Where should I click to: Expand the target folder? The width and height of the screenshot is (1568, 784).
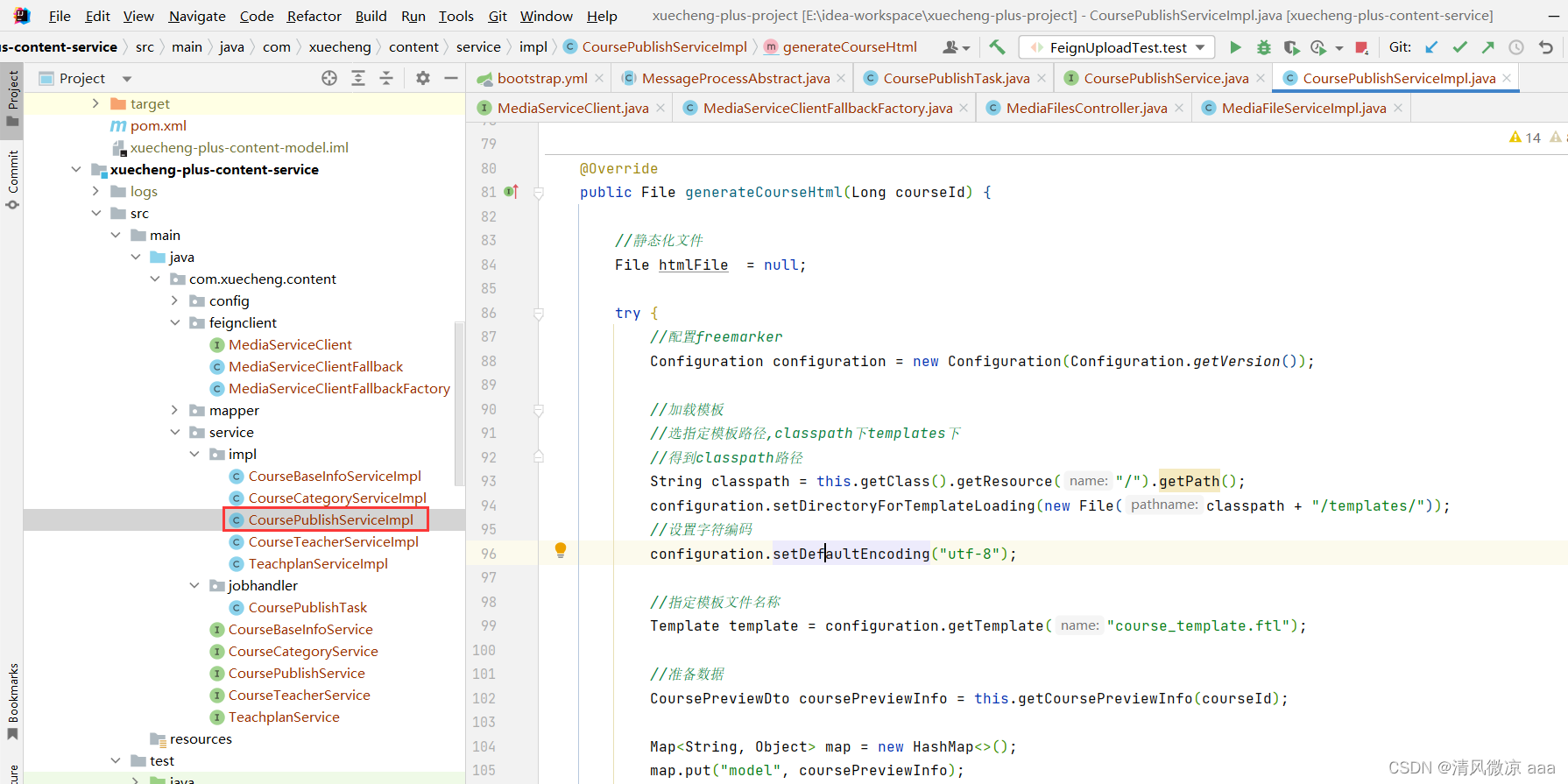coord(95,103)
